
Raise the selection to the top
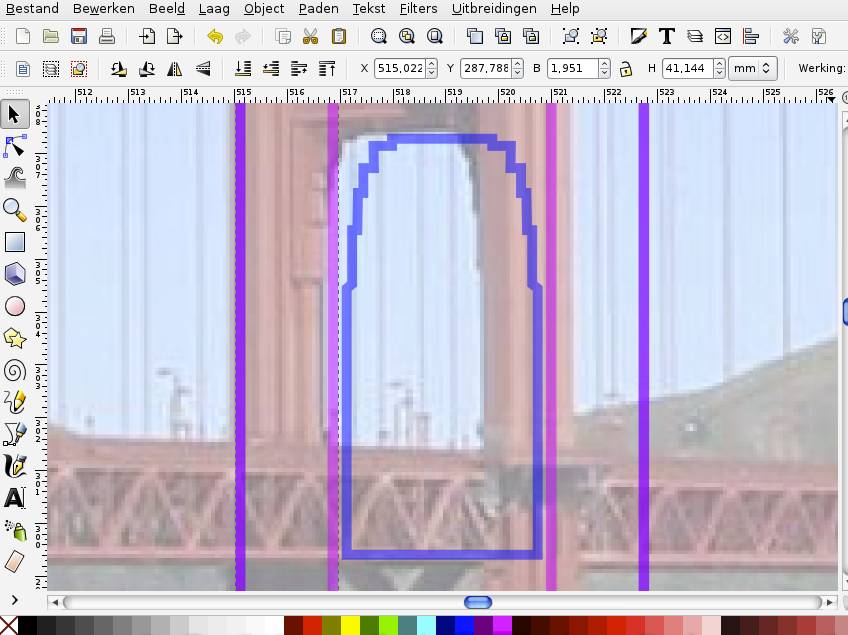[327, 69]
